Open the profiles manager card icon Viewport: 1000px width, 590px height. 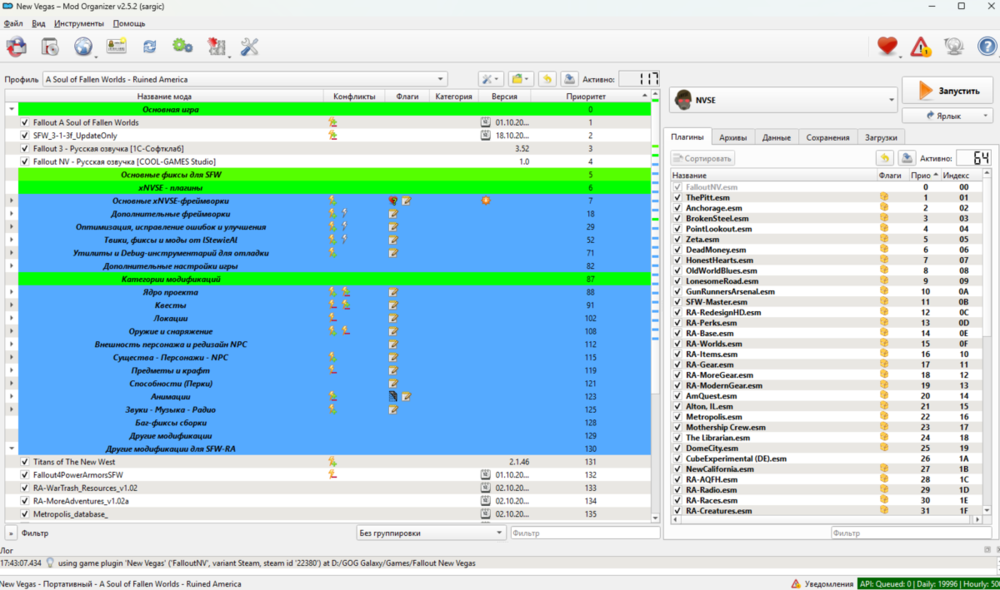[116, 47]
